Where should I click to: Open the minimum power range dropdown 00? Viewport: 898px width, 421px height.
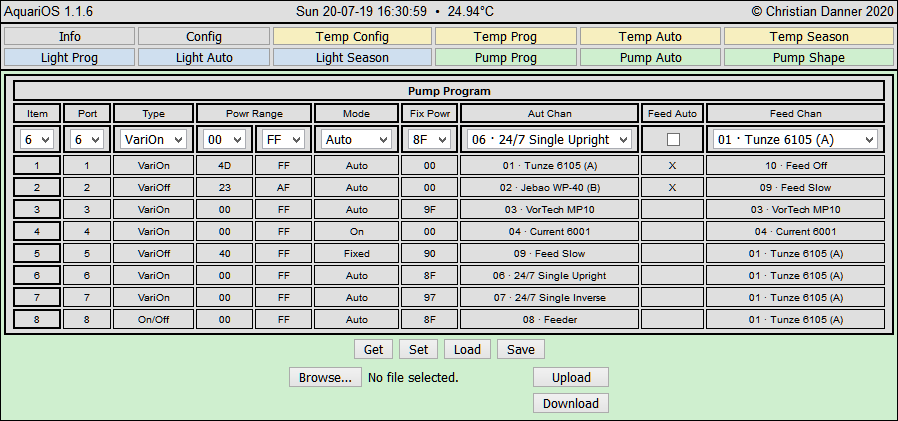223,139
